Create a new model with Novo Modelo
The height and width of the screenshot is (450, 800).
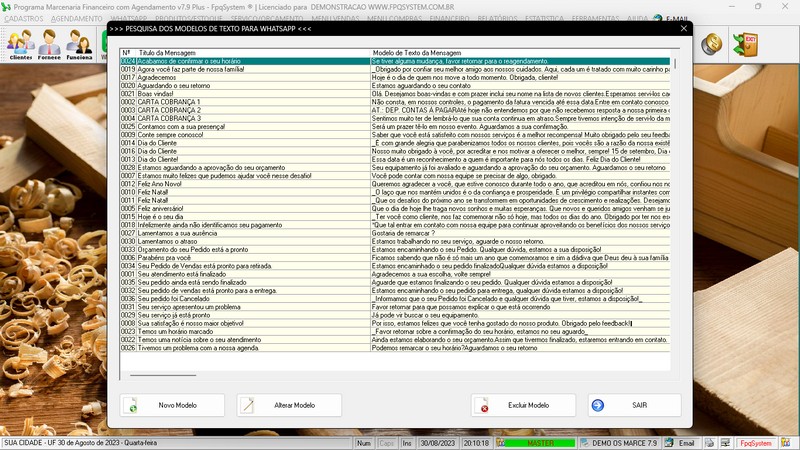point(172,405)
